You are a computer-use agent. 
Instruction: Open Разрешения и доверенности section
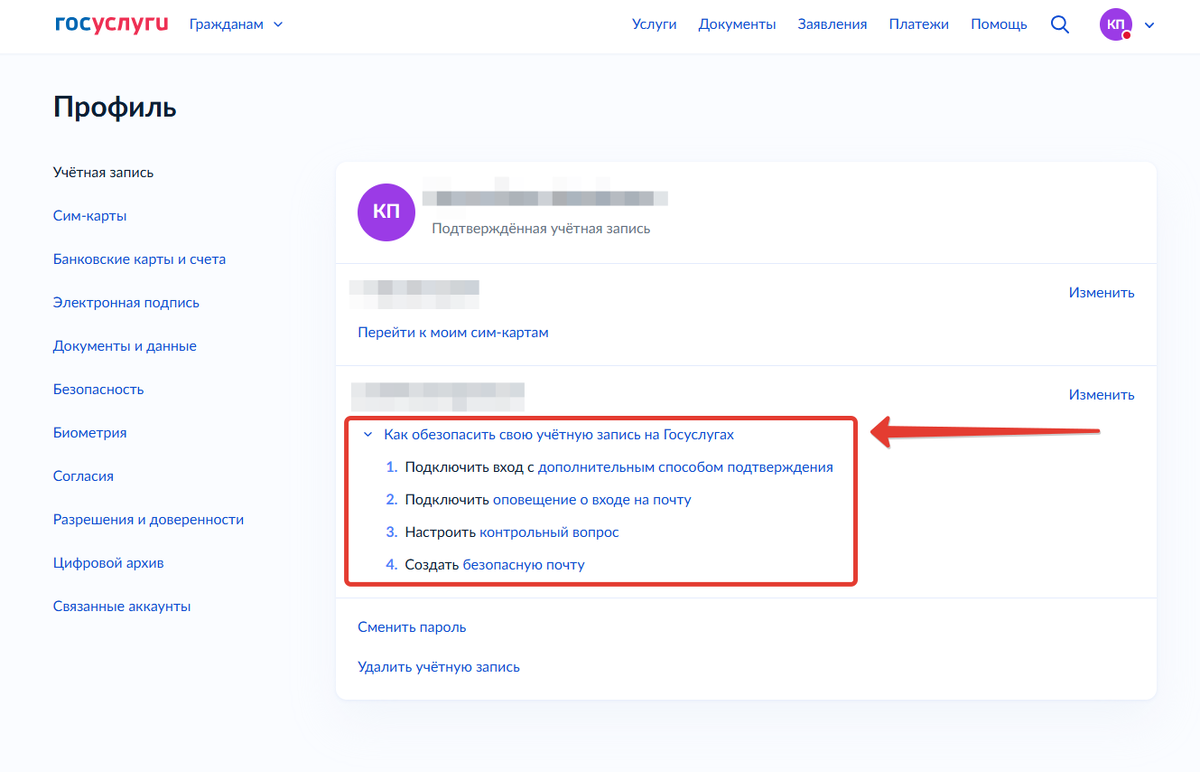(x=148, y=519)
